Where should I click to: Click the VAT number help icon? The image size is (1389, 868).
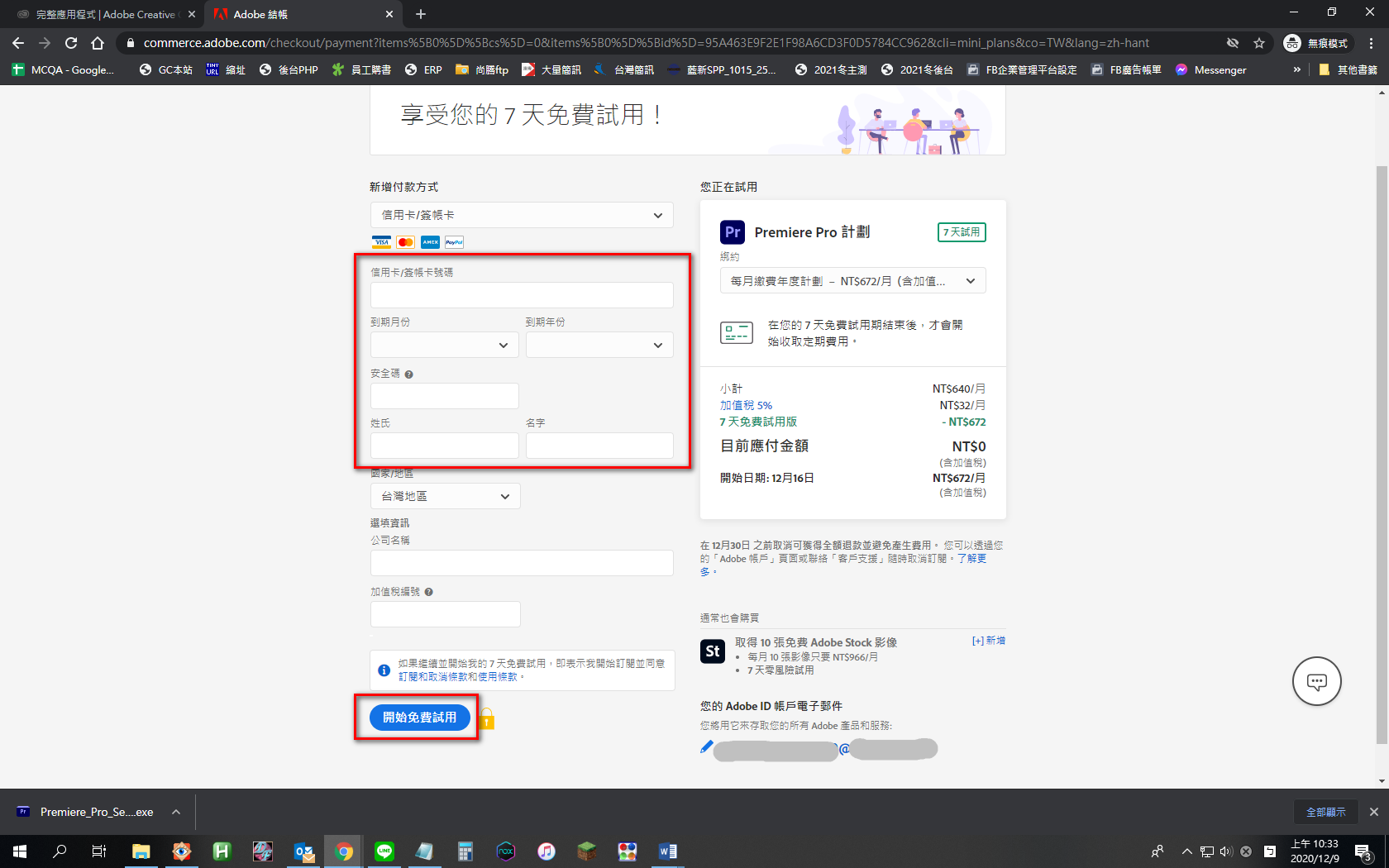[429, 592]
